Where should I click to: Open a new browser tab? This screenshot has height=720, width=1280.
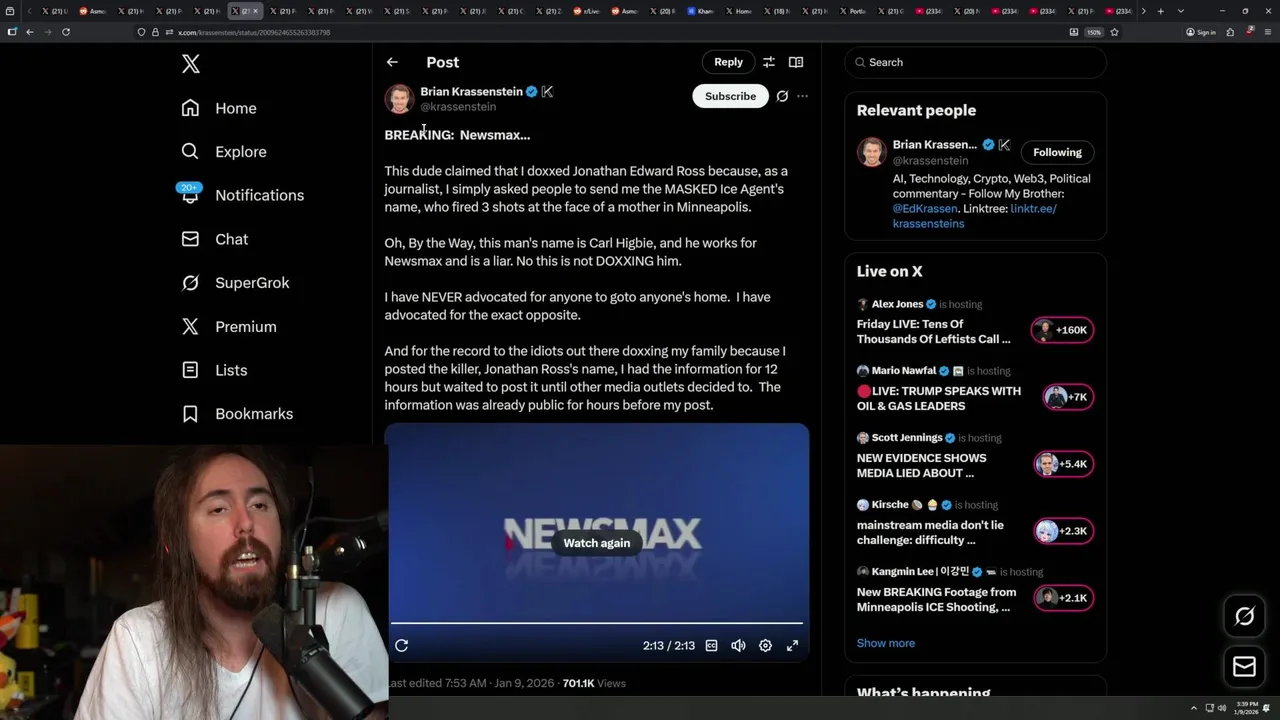click(1160, 11)
